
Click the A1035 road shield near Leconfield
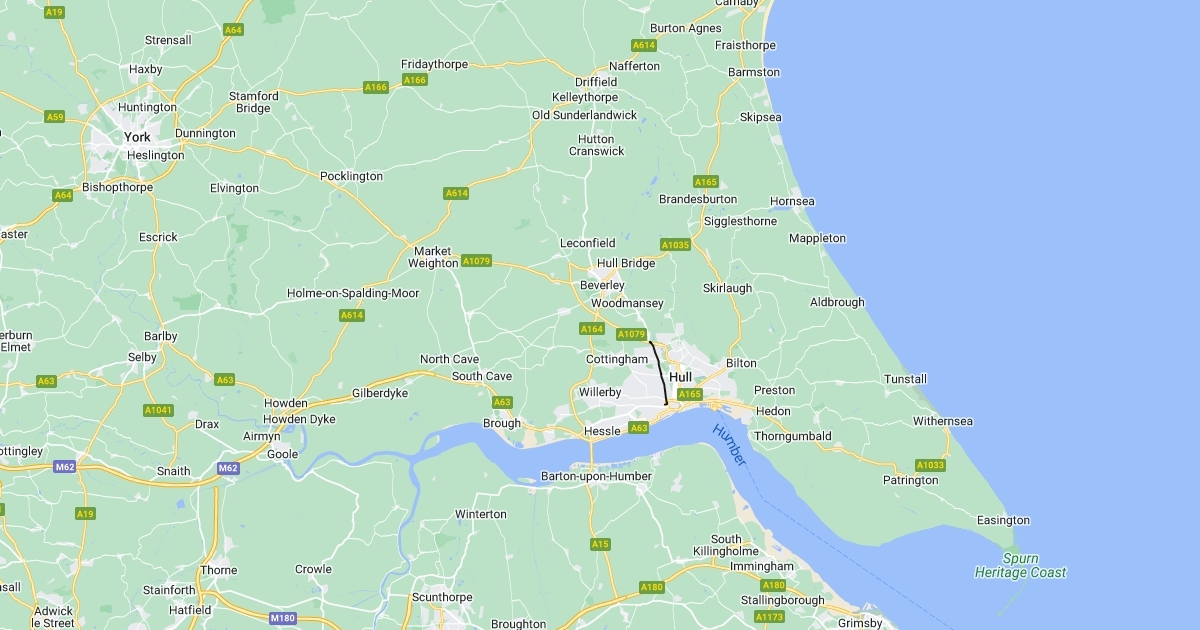click(675, 245)
